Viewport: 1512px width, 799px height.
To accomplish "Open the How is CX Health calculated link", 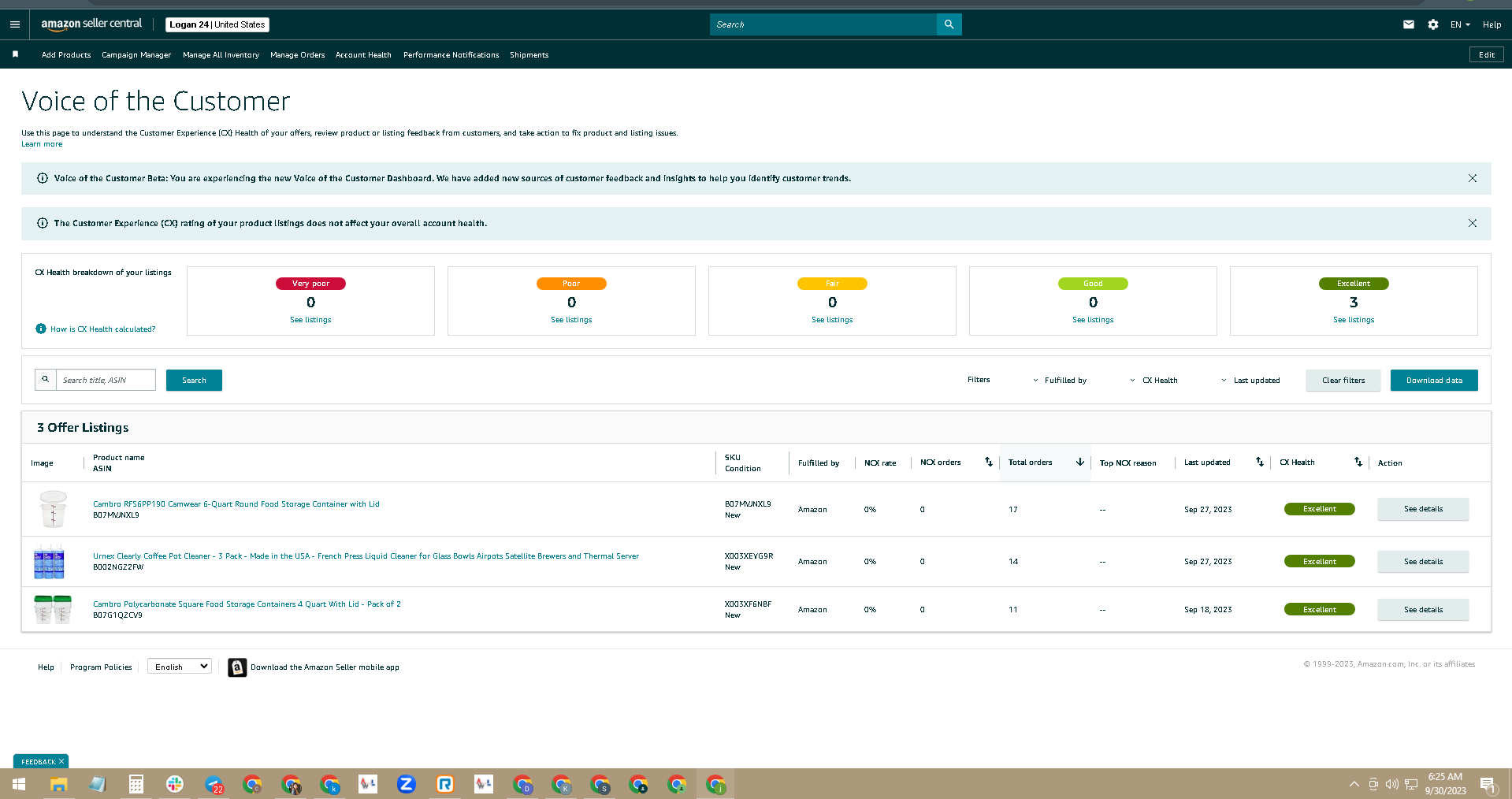I will coord(103,329).
